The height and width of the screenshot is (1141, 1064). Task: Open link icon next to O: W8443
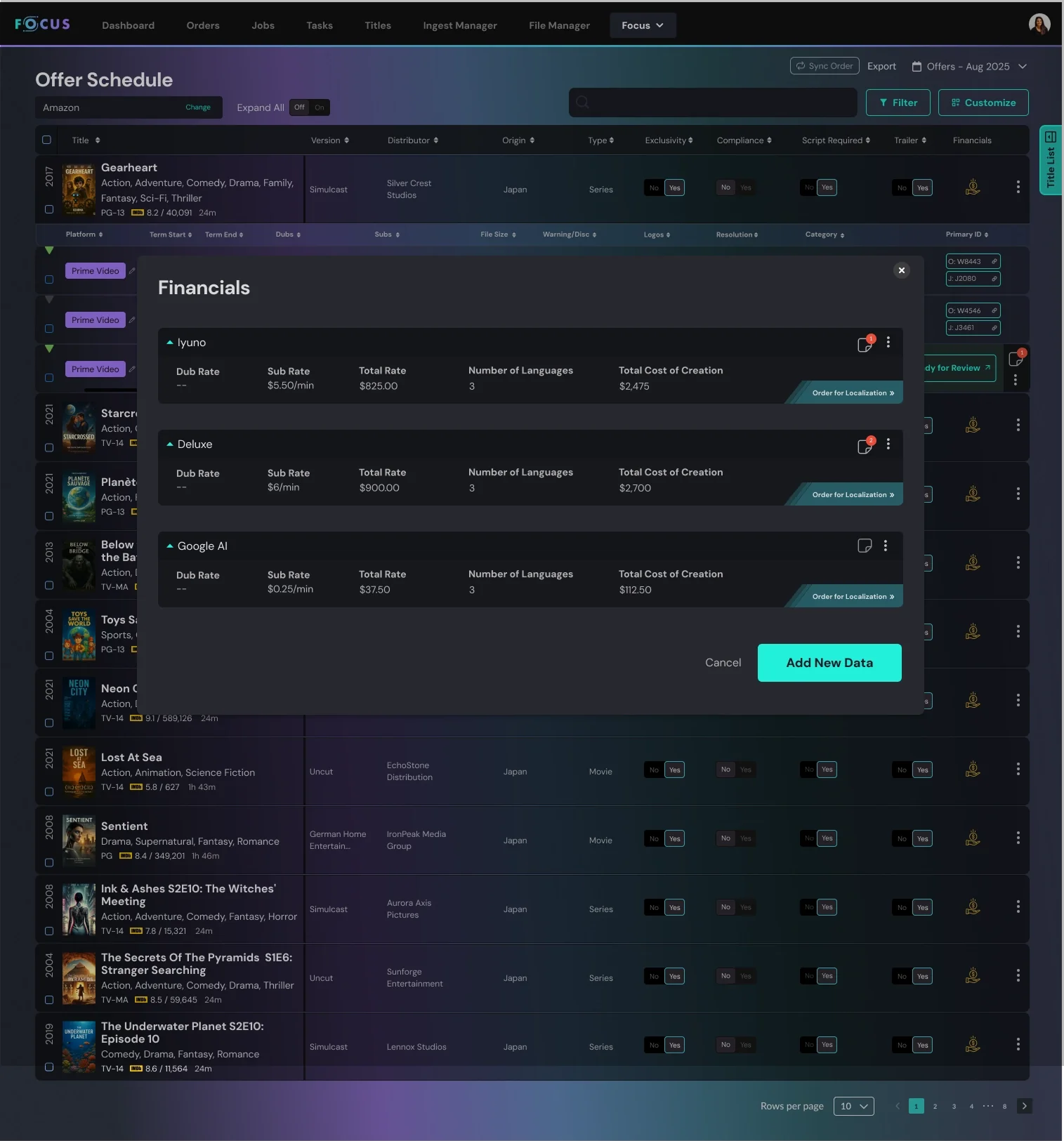[x=994, y=261]
